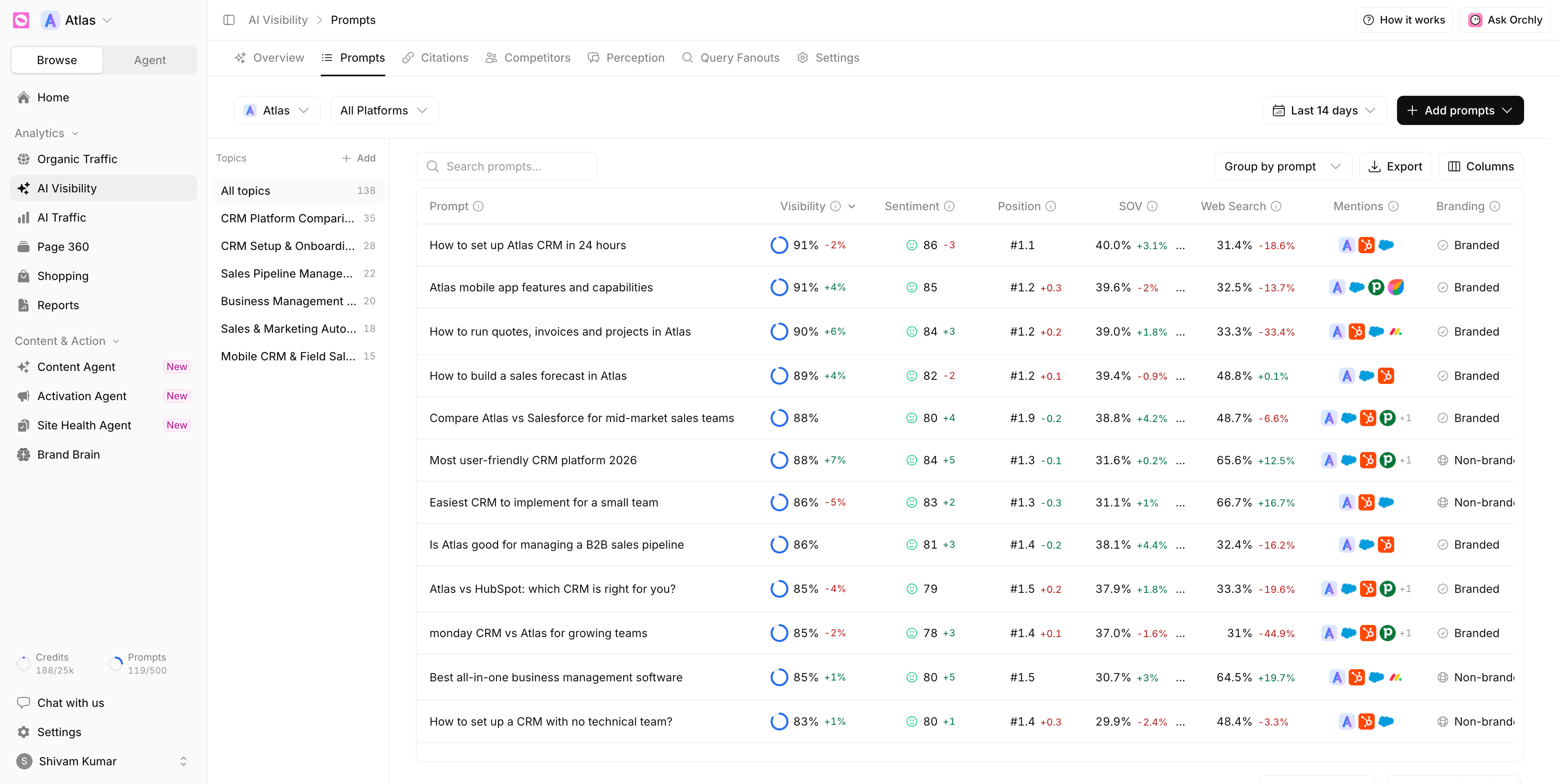This screenshot has width=1559, height=784.
Task: Open Organic Traffic analytics
Action: pyautogui.click(x=104, y=159)
